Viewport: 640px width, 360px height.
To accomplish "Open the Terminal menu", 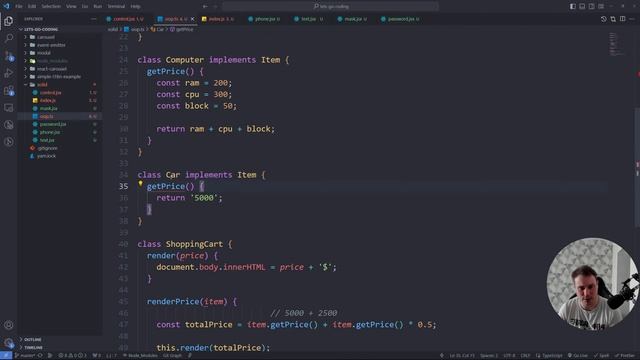I will (116, 7).
